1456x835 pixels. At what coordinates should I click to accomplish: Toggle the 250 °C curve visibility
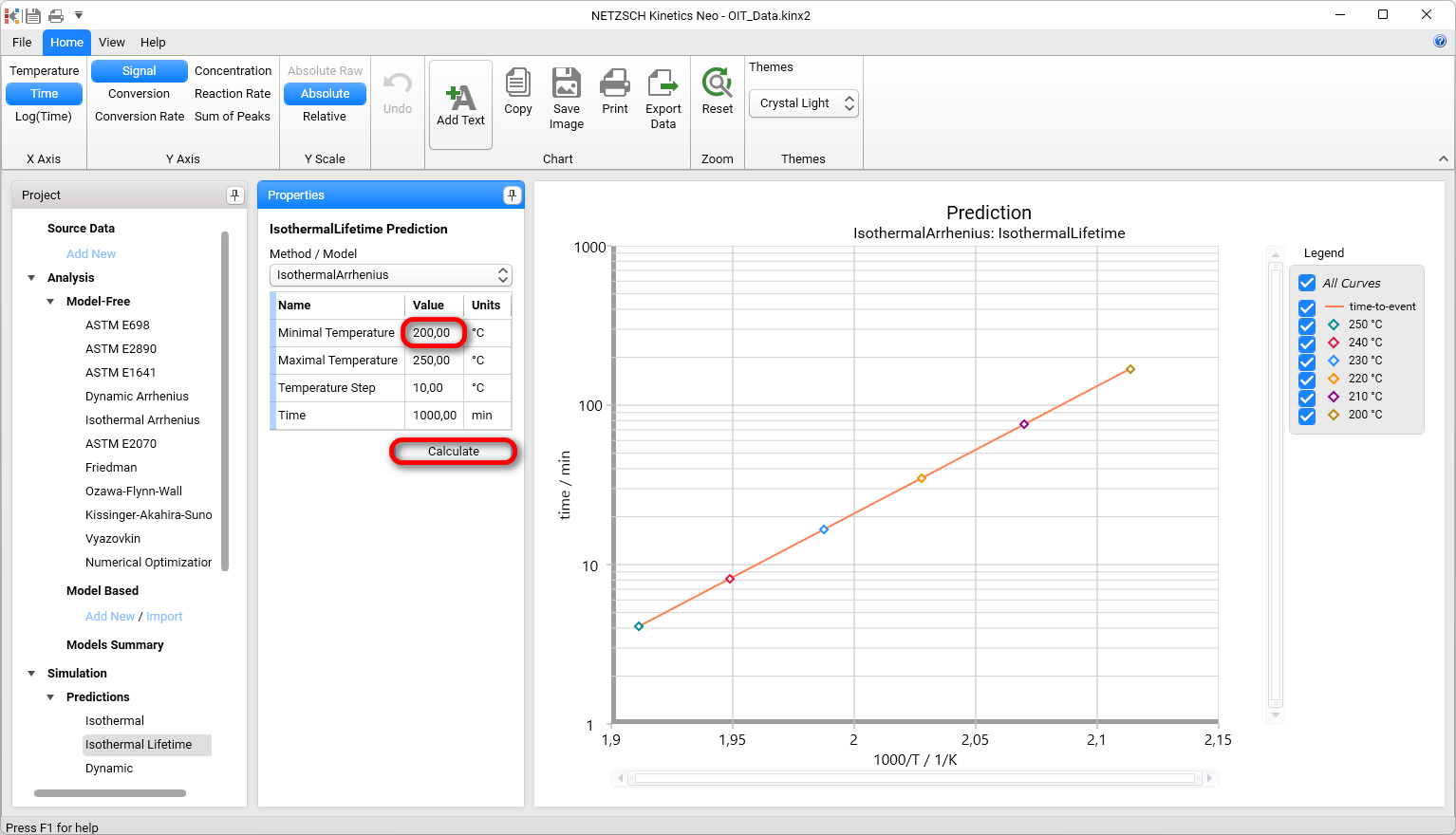(x=1307, y=324)
